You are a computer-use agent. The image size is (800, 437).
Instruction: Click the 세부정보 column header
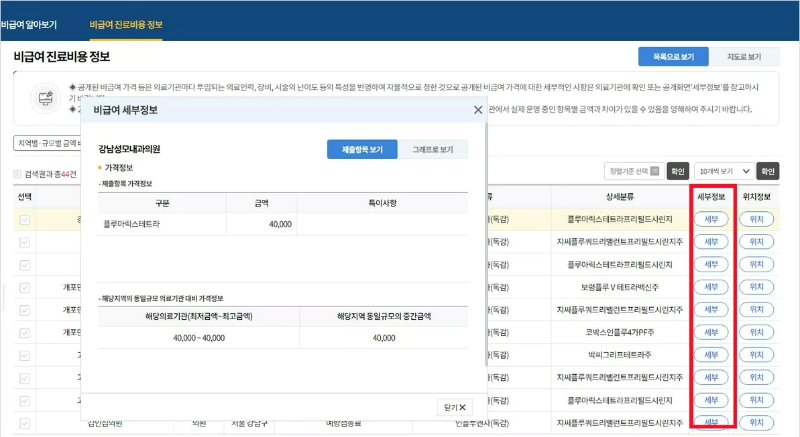point(711,197)
